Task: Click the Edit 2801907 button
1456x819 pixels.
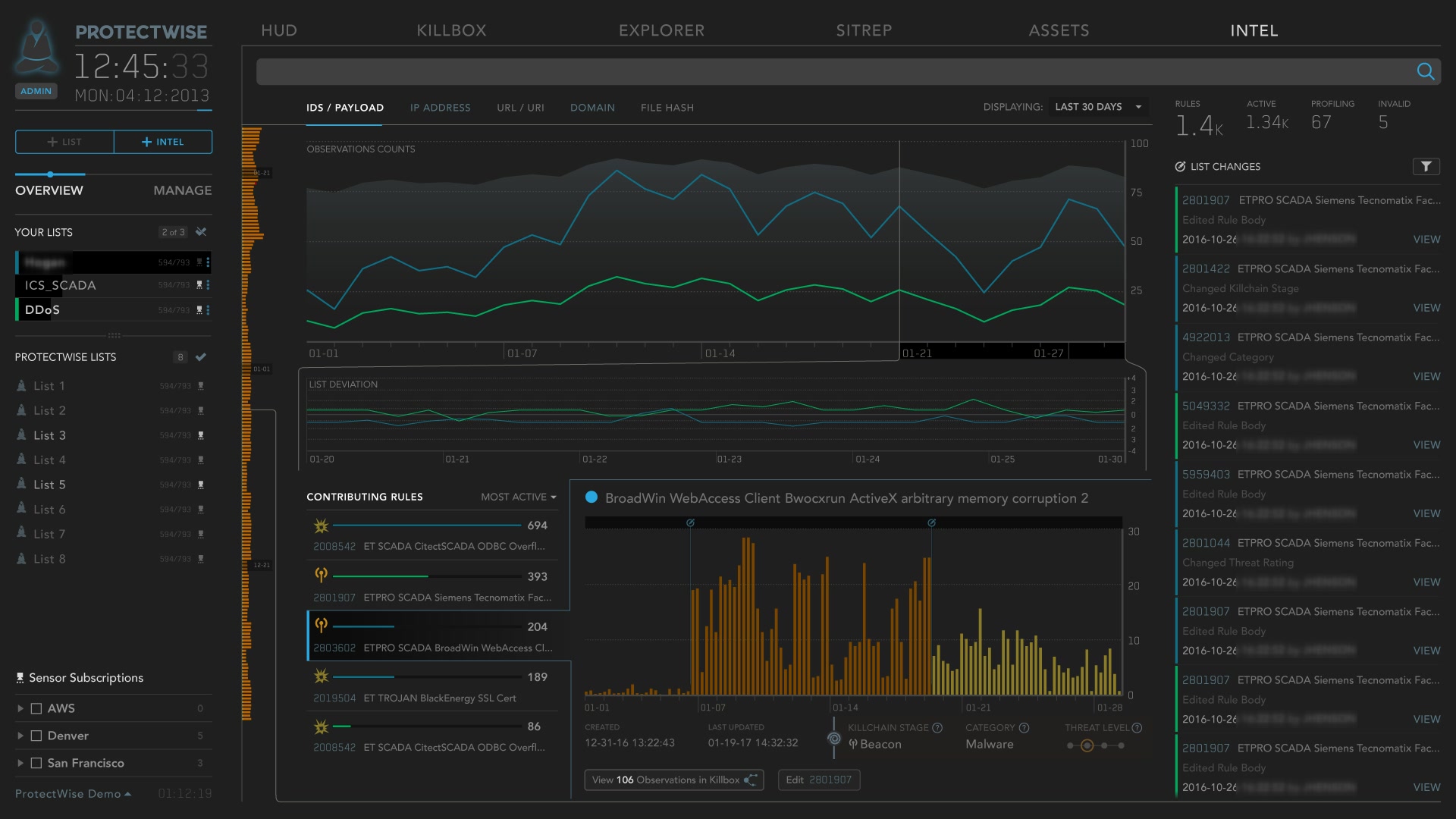Action: [x=819, y=780]
